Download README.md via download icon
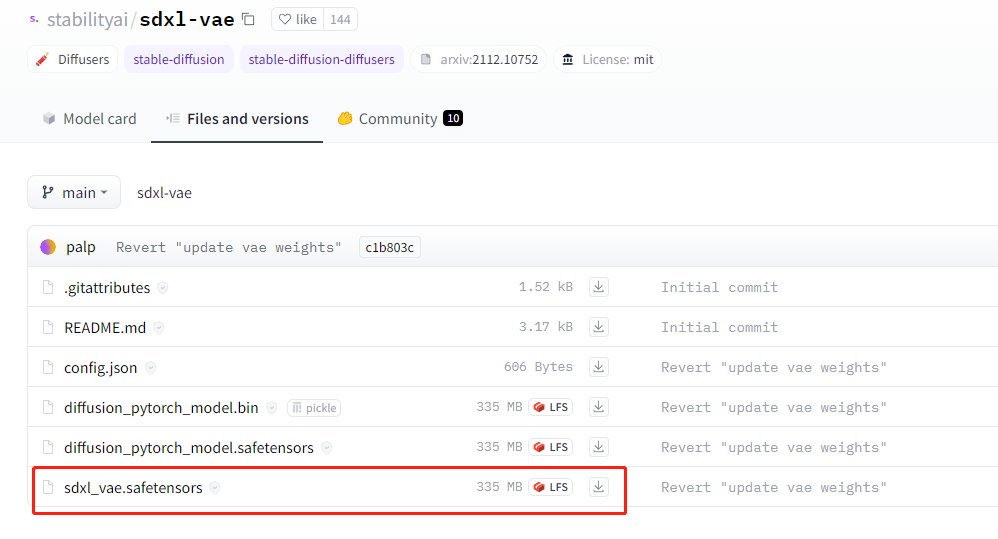 pos(598,327)
